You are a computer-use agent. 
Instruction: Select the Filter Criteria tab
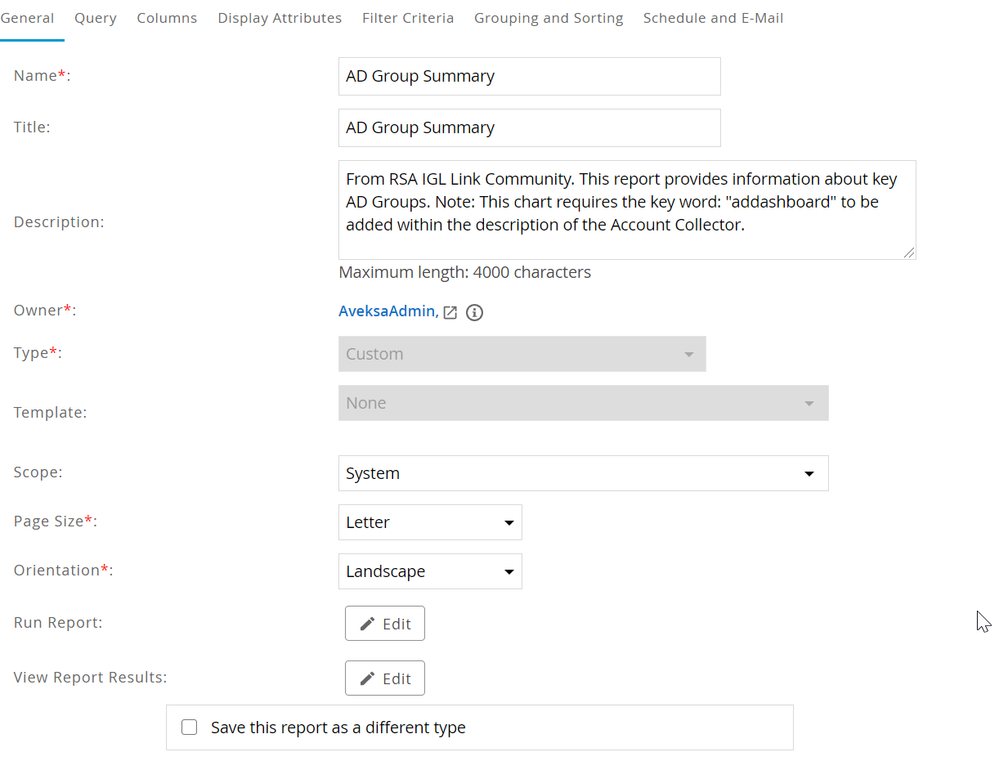pos(408,18)
